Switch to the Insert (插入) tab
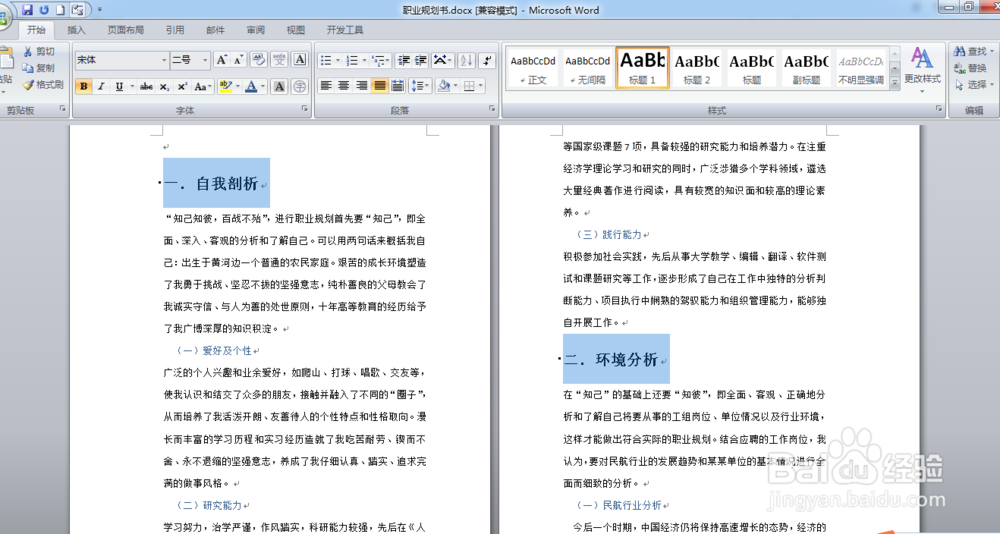 [76, 30]
